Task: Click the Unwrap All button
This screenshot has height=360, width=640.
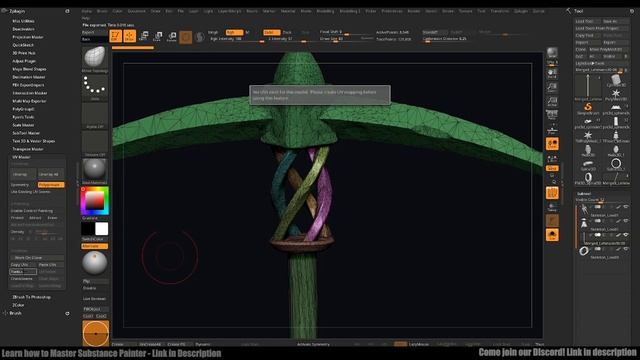Action: (50, 174)
